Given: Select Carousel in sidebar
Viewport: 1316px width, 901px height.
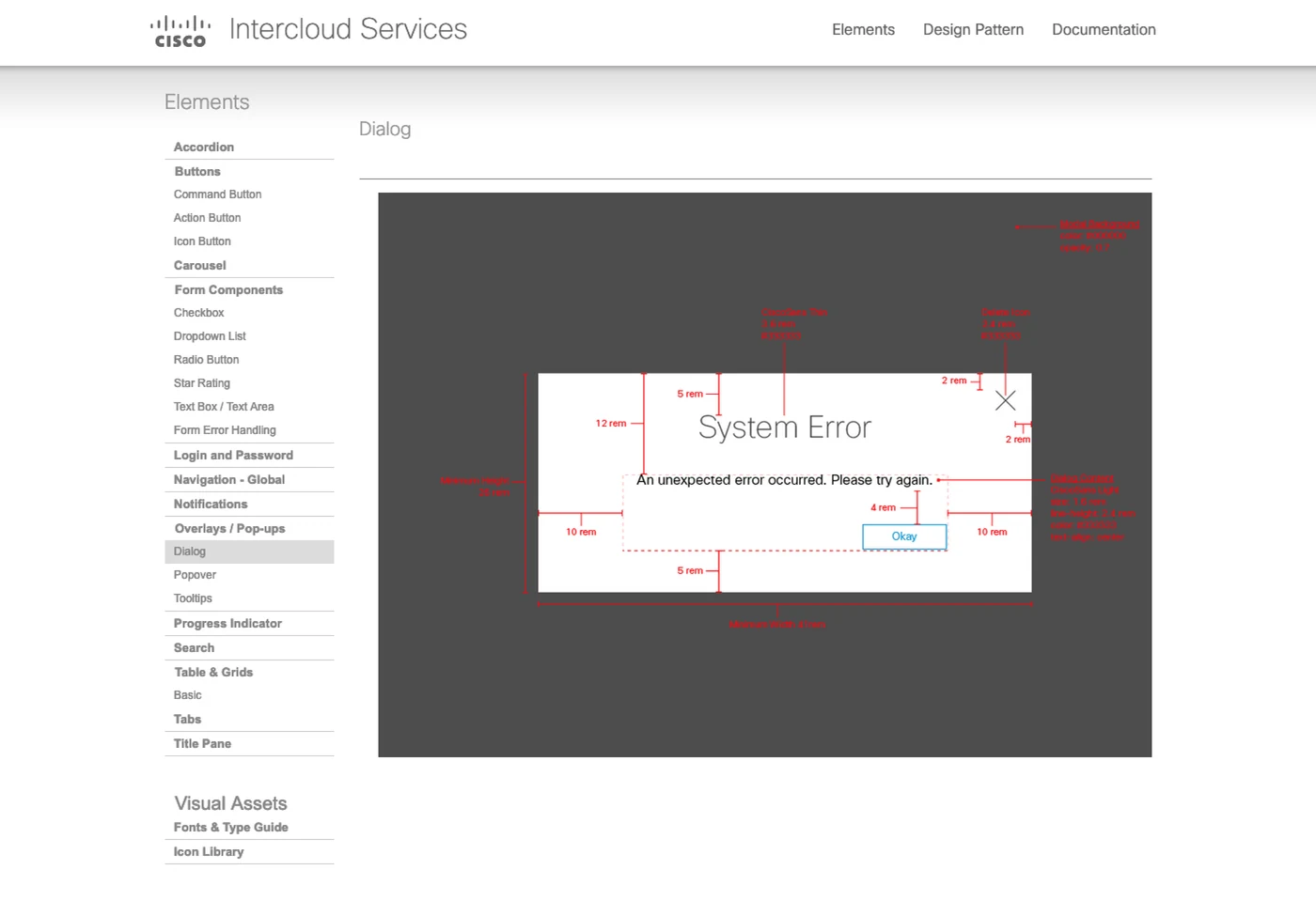Looking at the screenshot, I should point(200,266).
